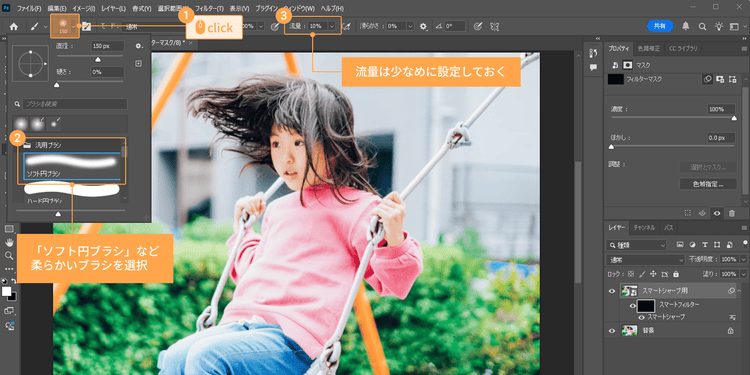Hide the スマートシャープ用 layer

pyautogui.click(x=612, y=291)
